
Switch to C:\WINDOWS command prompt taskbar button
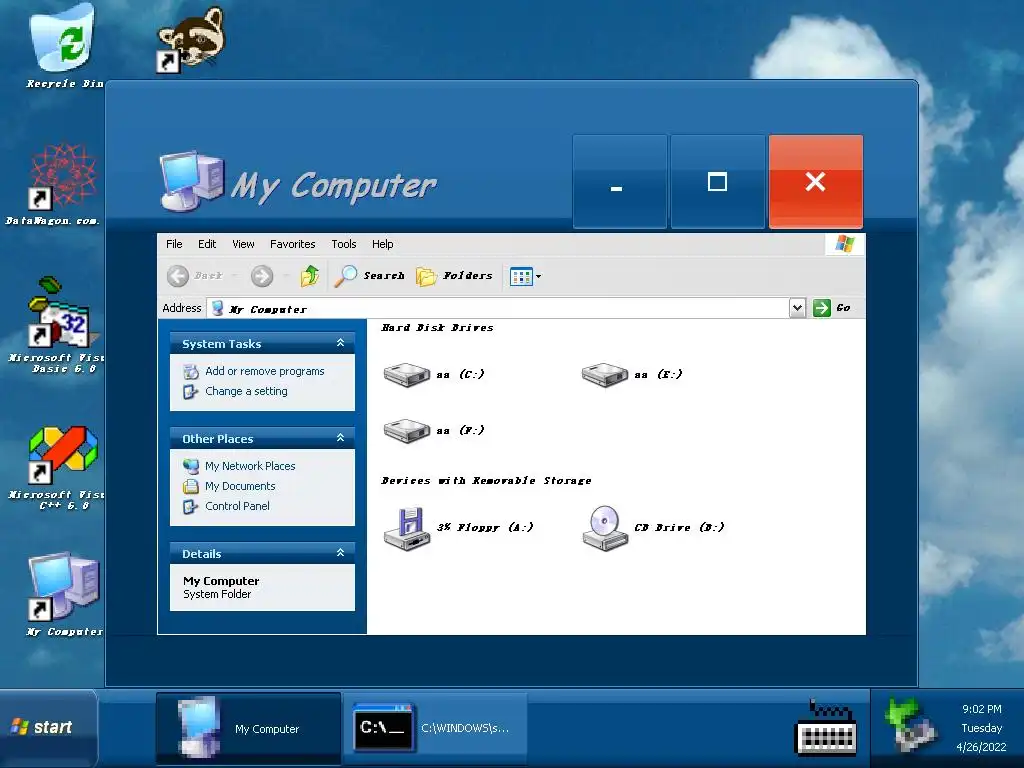click(436, 728)
